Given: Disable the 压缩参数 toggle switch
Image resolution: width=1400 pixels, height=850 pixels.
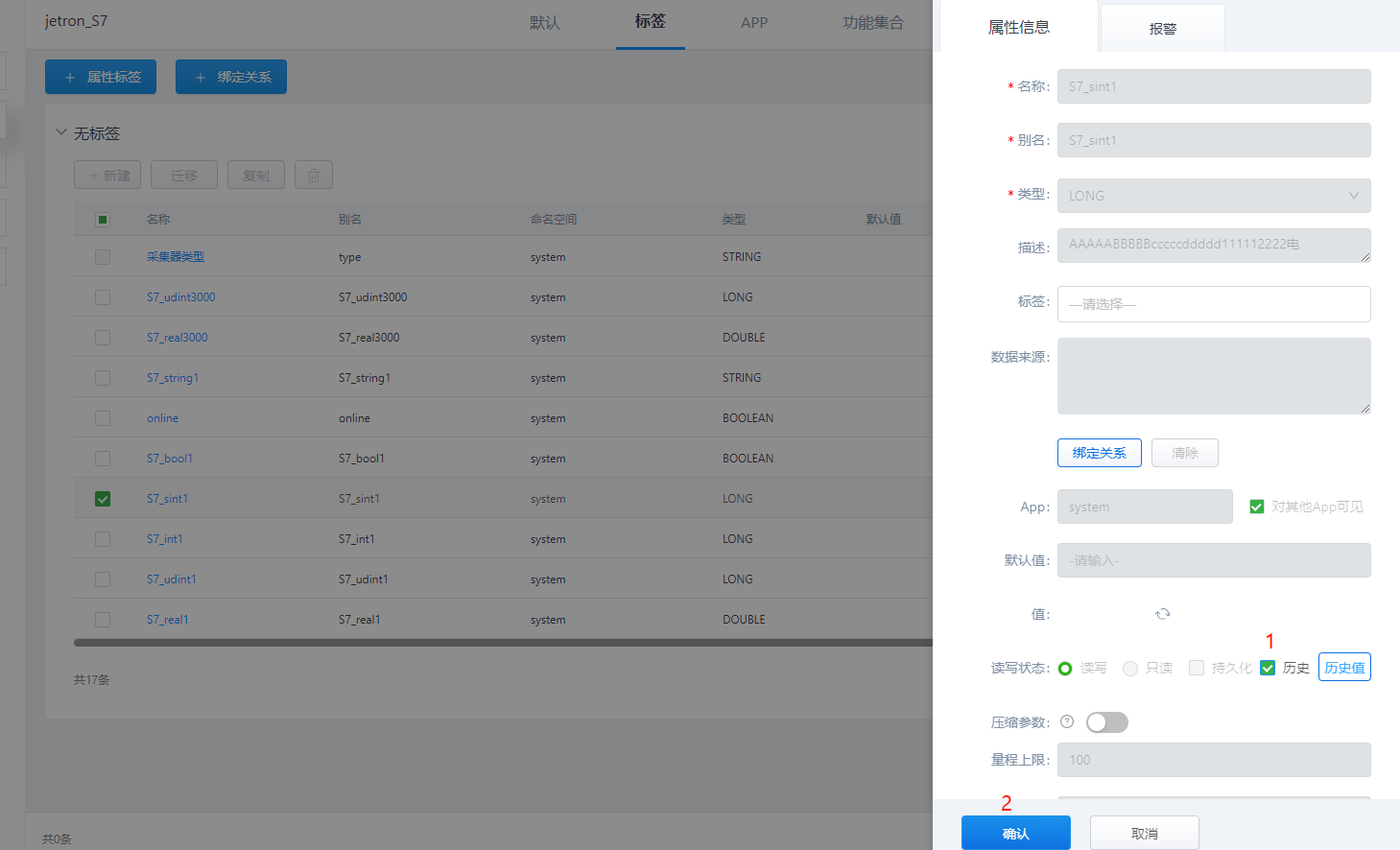Looking at the screenshot, I should click(x=1106, y=721).
